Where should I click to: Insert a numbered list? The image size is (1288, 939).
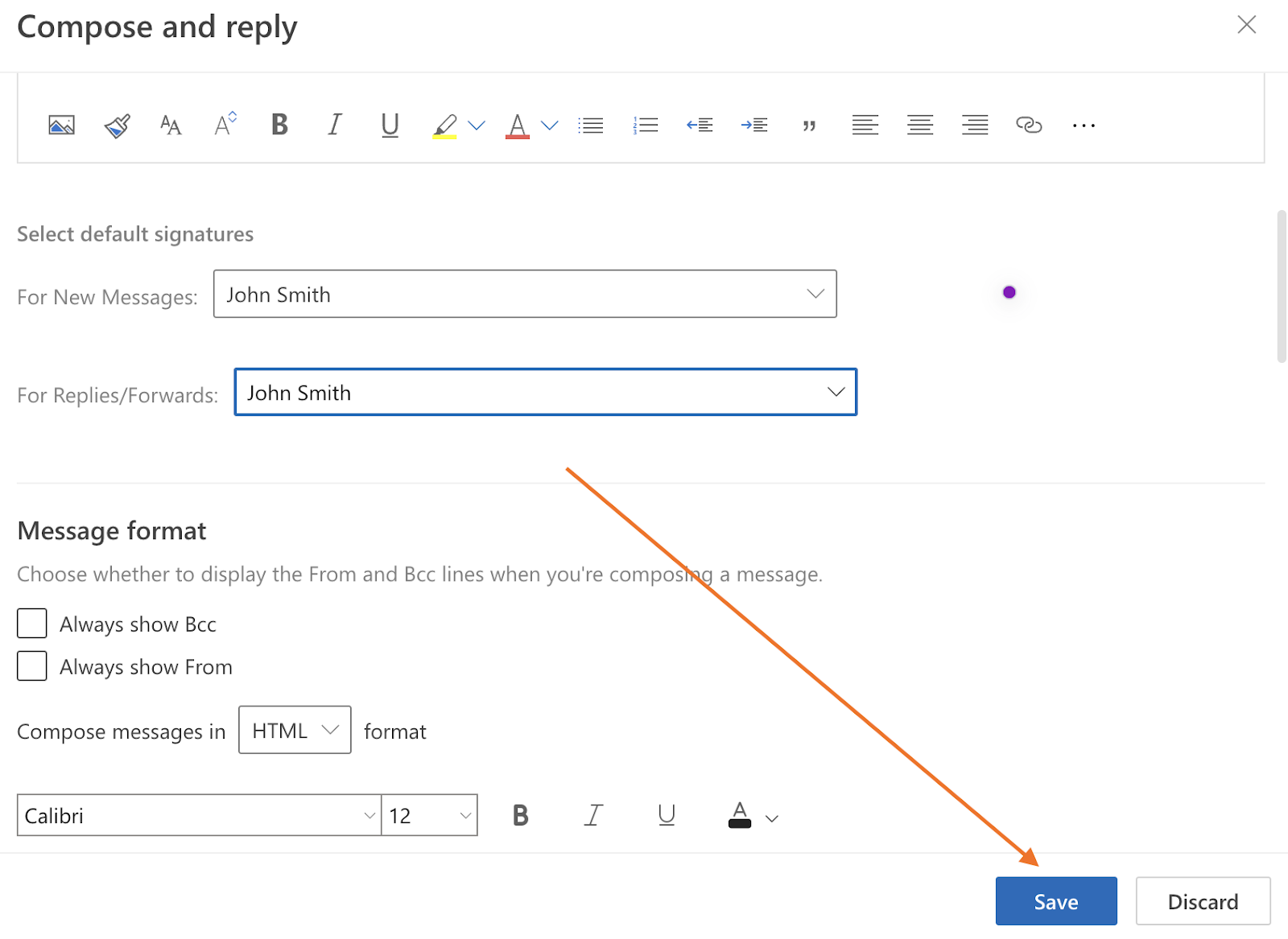[x=646, y=126]
